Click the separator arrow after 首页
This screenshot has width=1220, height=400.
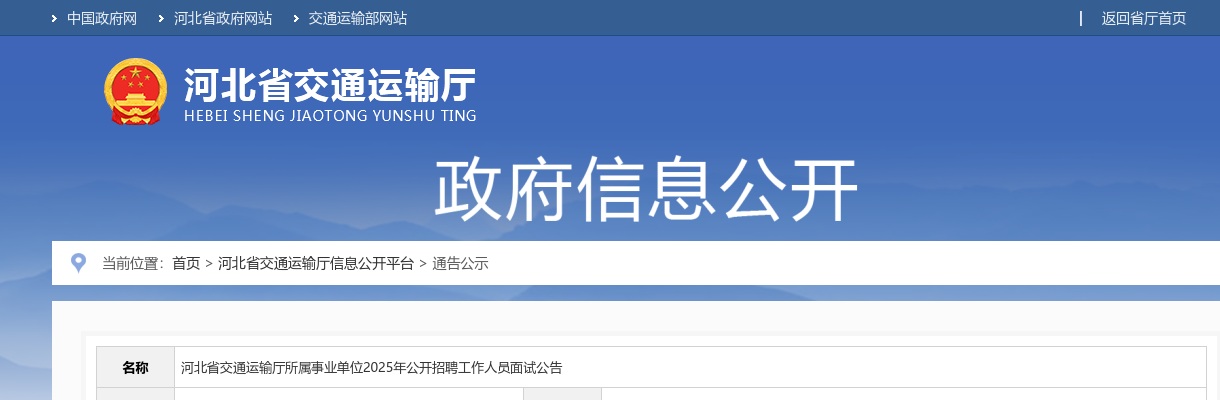[209, 264]
